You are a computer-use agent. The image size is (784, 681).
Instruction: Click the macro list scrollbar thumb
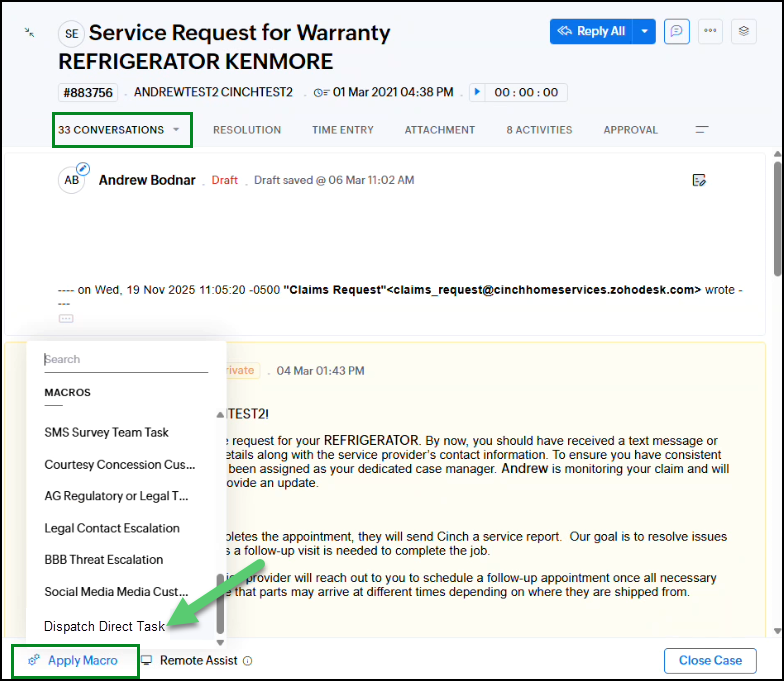(x=220, y=602)
